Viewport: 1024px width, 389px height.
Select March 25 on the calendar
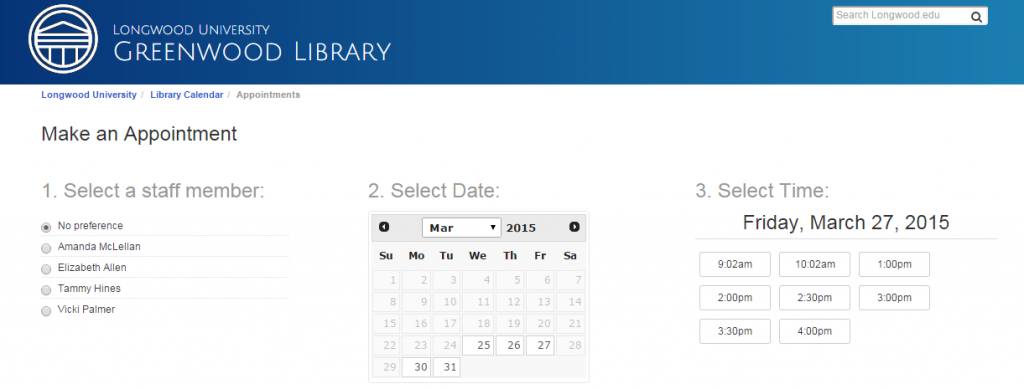(x=478, y=345)
